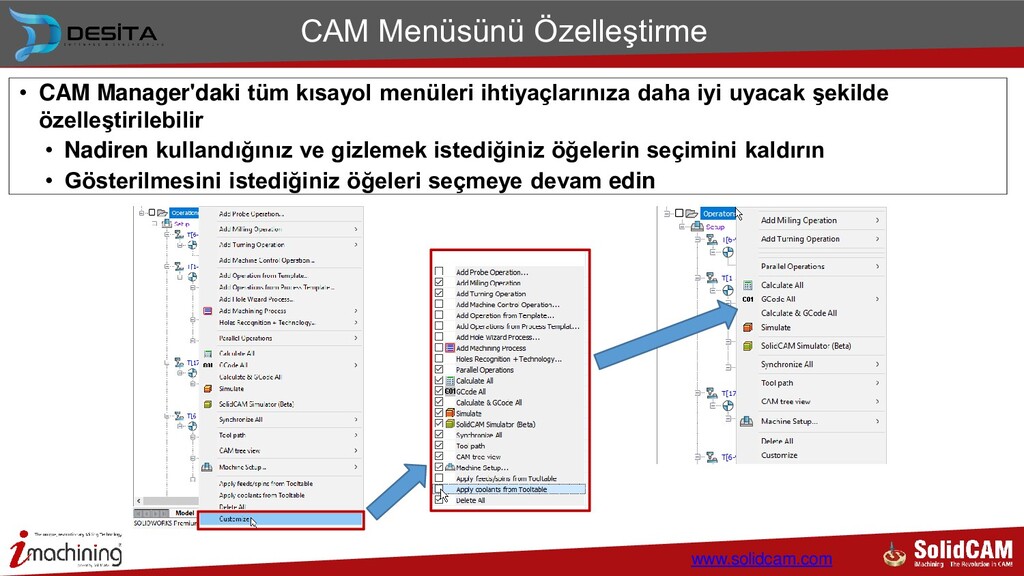The width and height of the screenshot is (1024, 576).
Task: Uncheck Add Turning Operation in customize checklist
Action: pos(439,293)
